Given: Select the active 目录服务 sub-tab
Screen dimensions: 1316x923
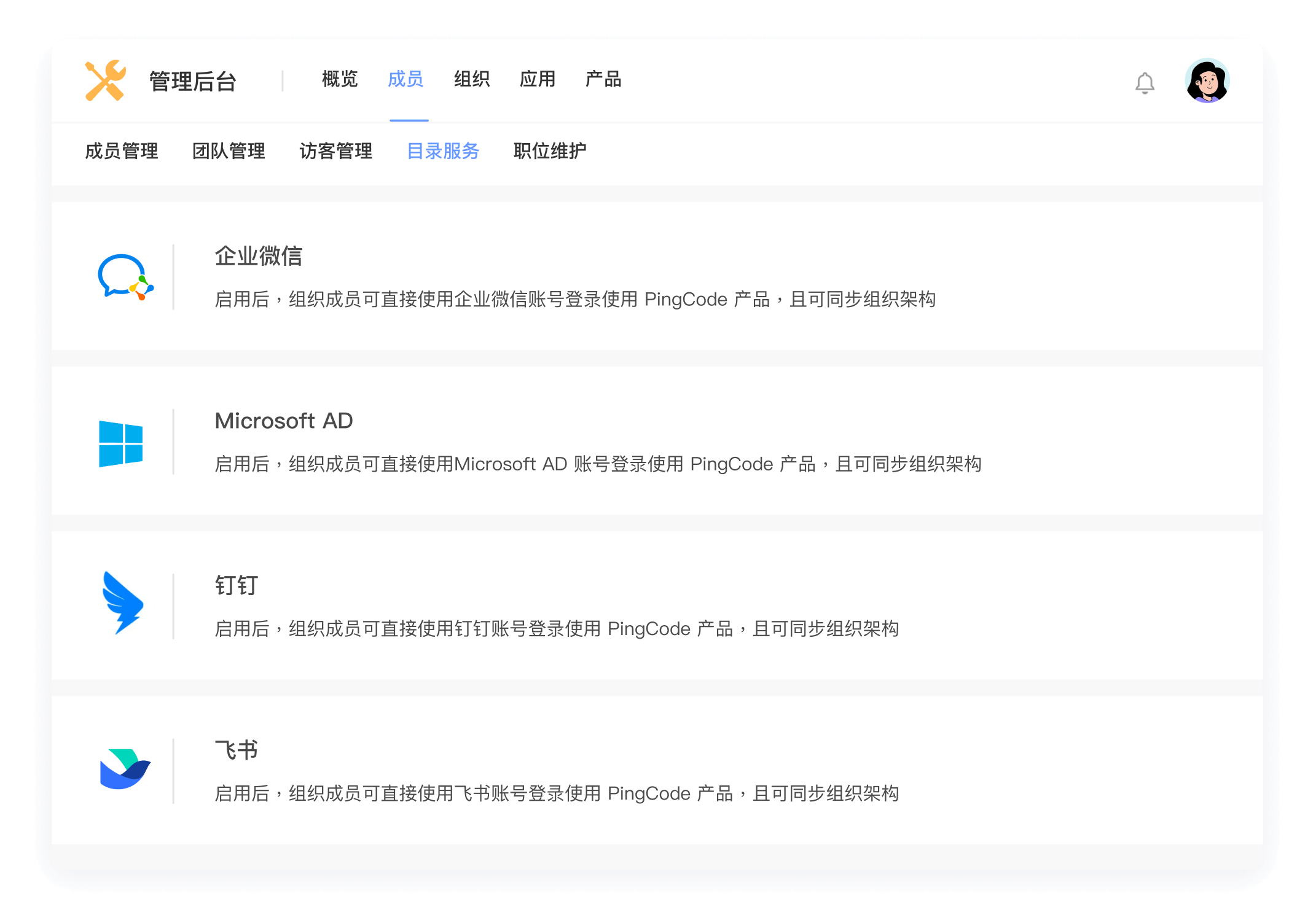Looking at the screenshot, I should pyautogui.click(x=444, y=151).
